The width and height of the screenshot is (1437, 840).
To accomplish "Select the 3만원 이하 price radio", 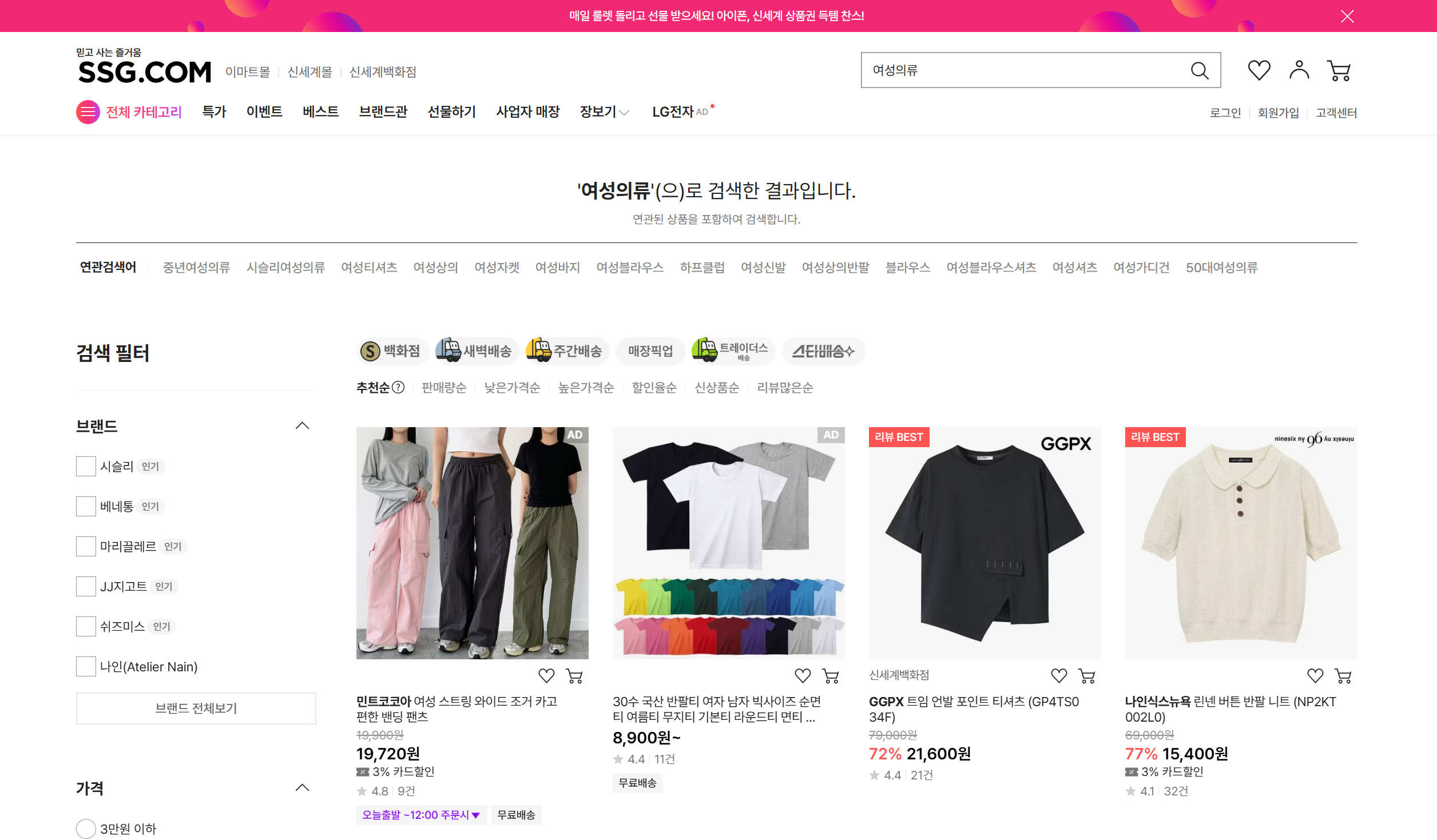I will (86, 829).
